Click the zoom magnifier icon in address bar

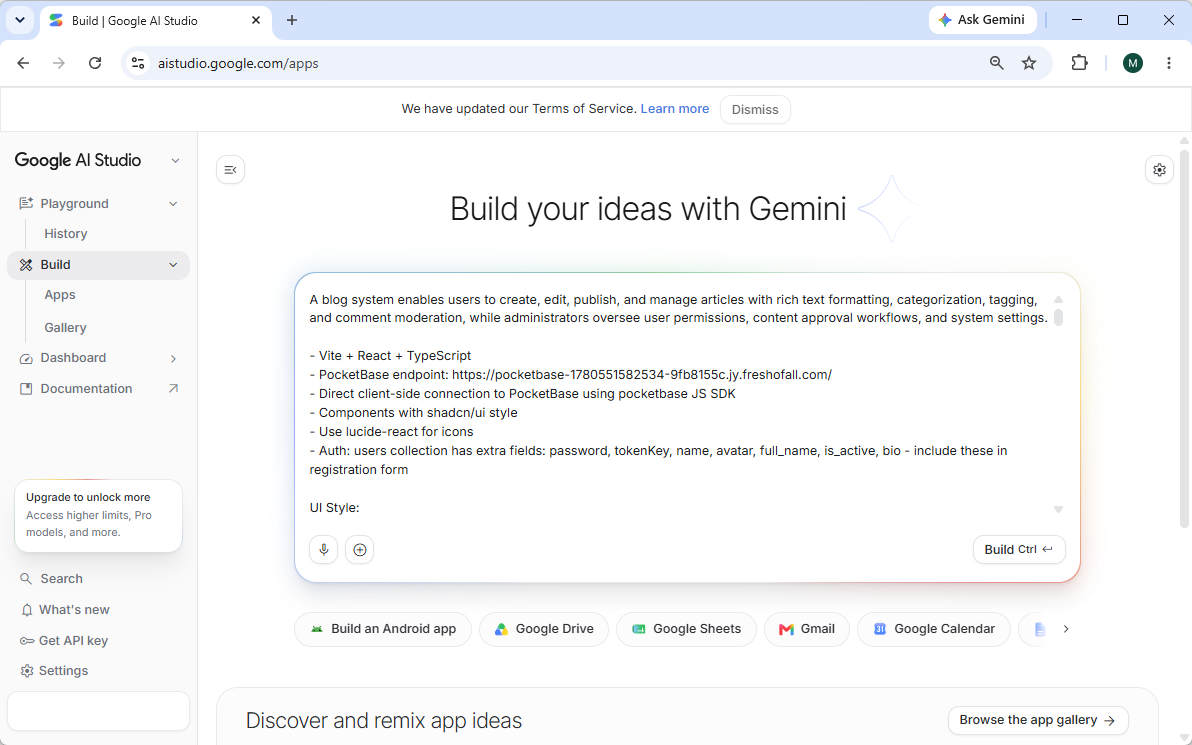coord(996,63)
